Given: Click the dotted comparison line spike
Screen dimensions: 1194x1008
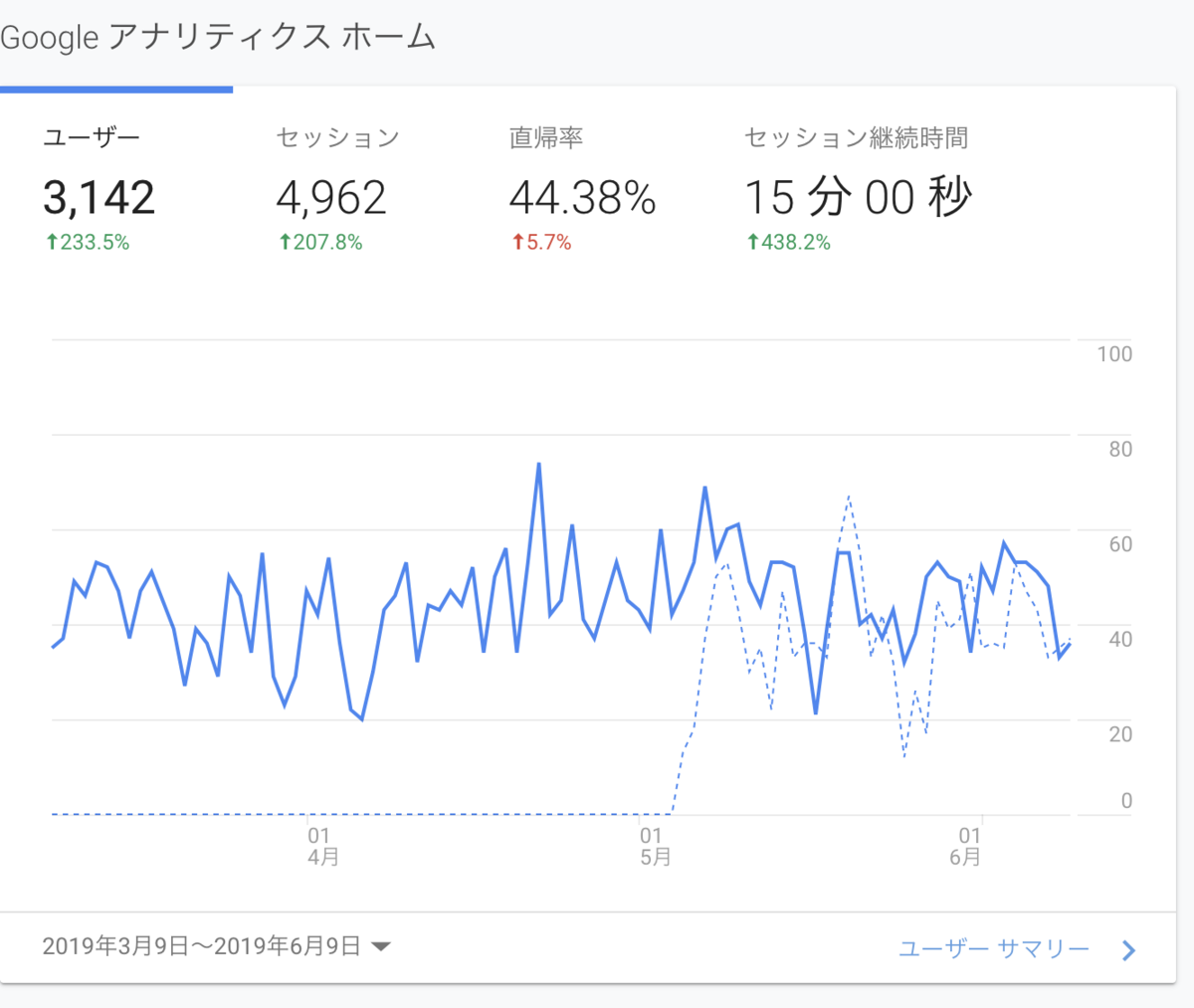Looking at the screenshot, I should (x=849, y=498).
